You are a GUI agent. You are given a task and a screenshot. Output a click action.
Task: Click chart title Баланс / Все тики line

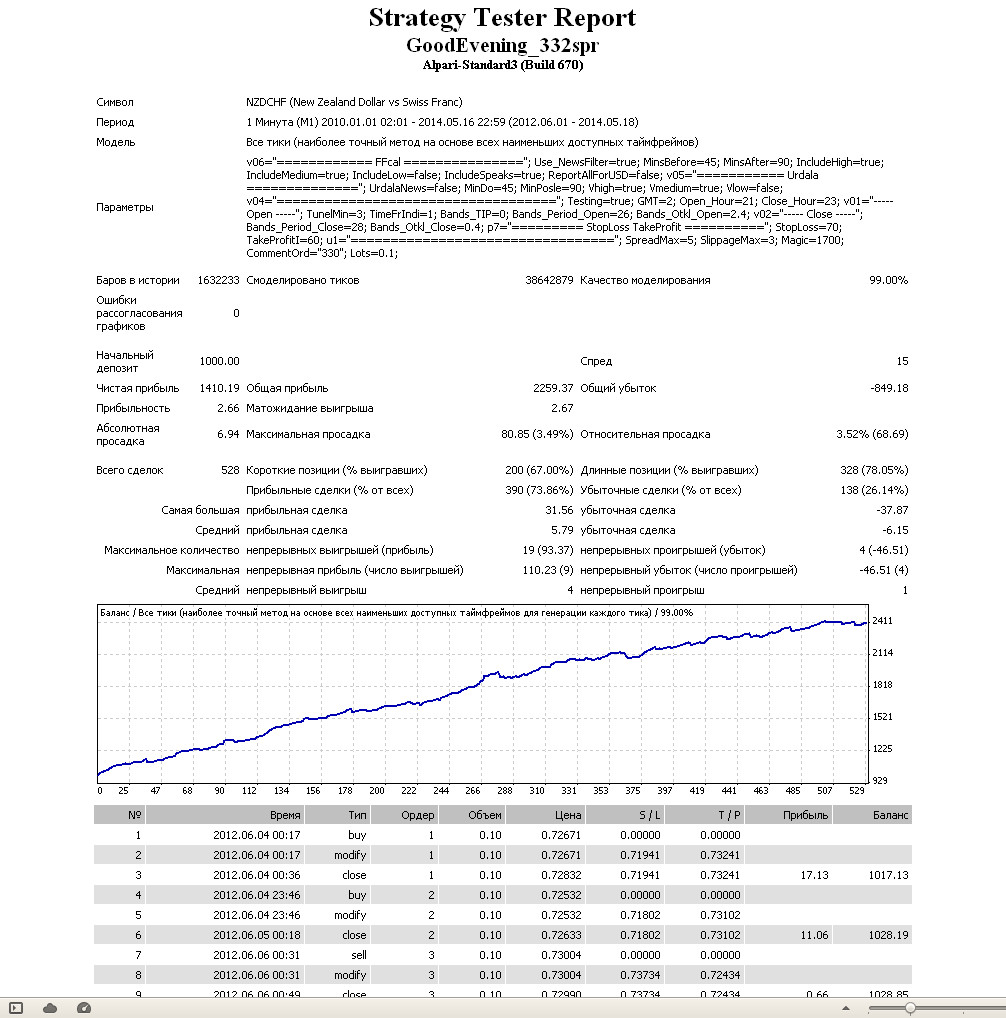point(396,613)
